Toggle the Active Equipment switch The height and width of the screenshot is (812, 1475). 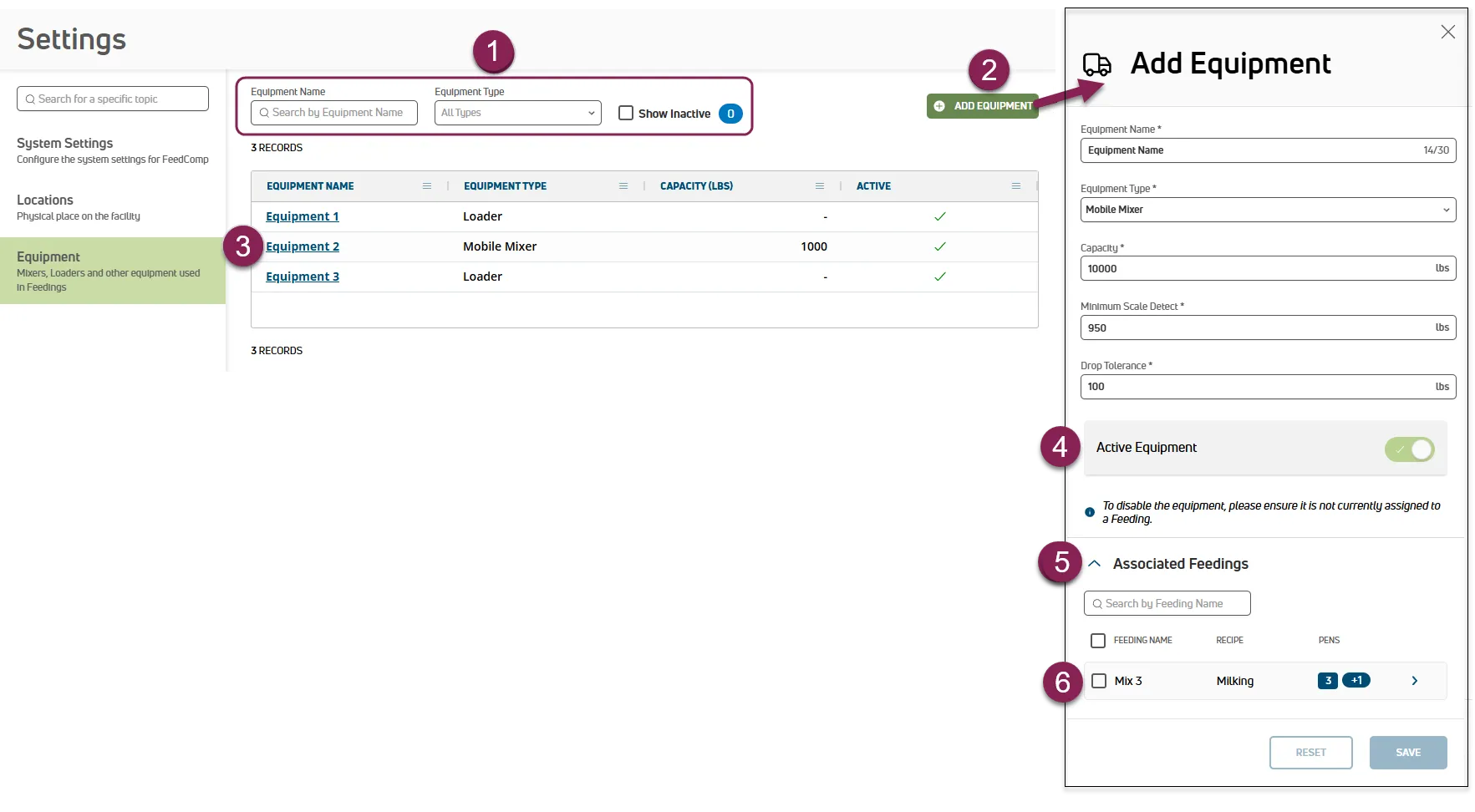point(1410,449)
